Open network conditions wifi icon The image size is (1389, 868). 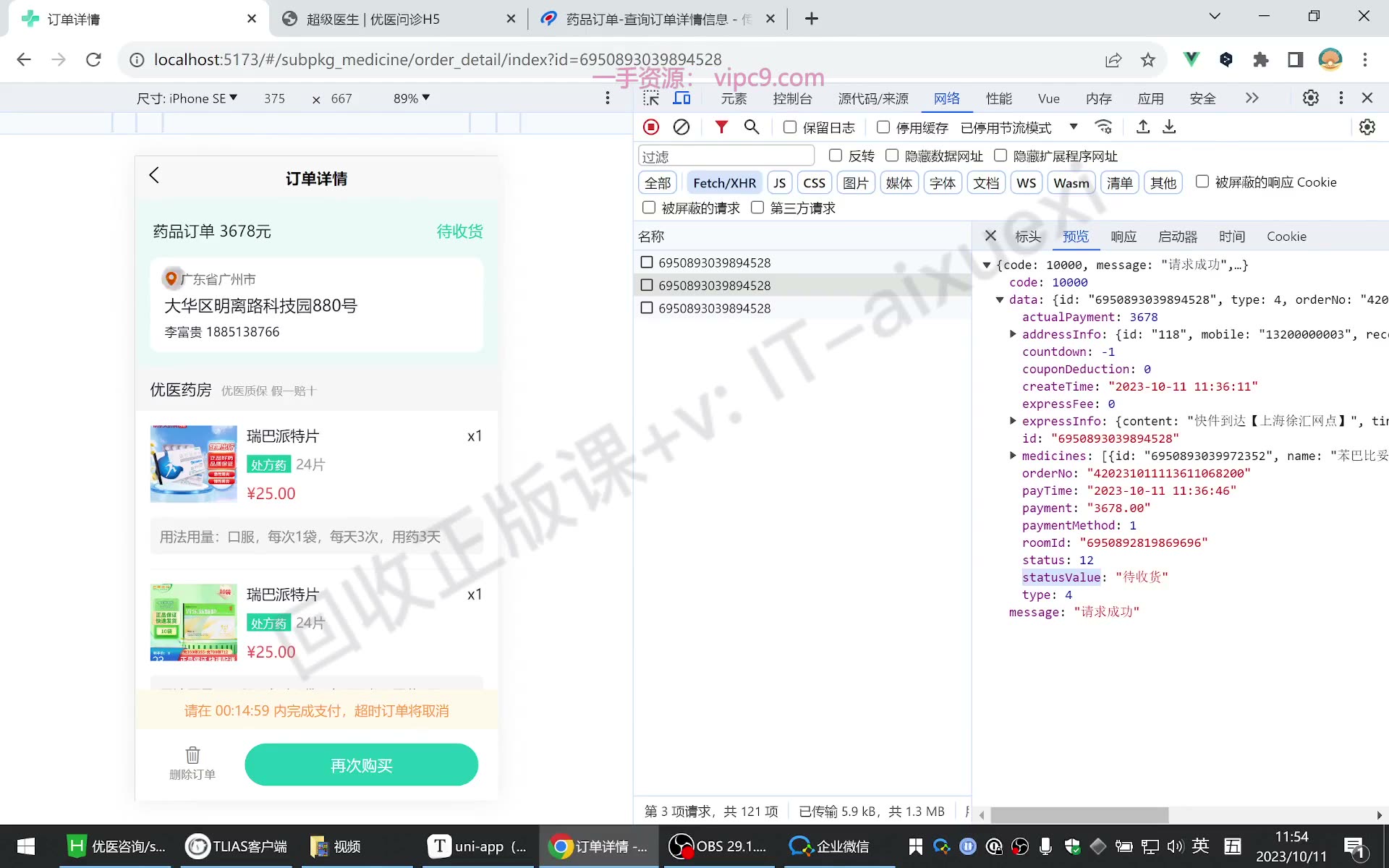point(1103,127)
